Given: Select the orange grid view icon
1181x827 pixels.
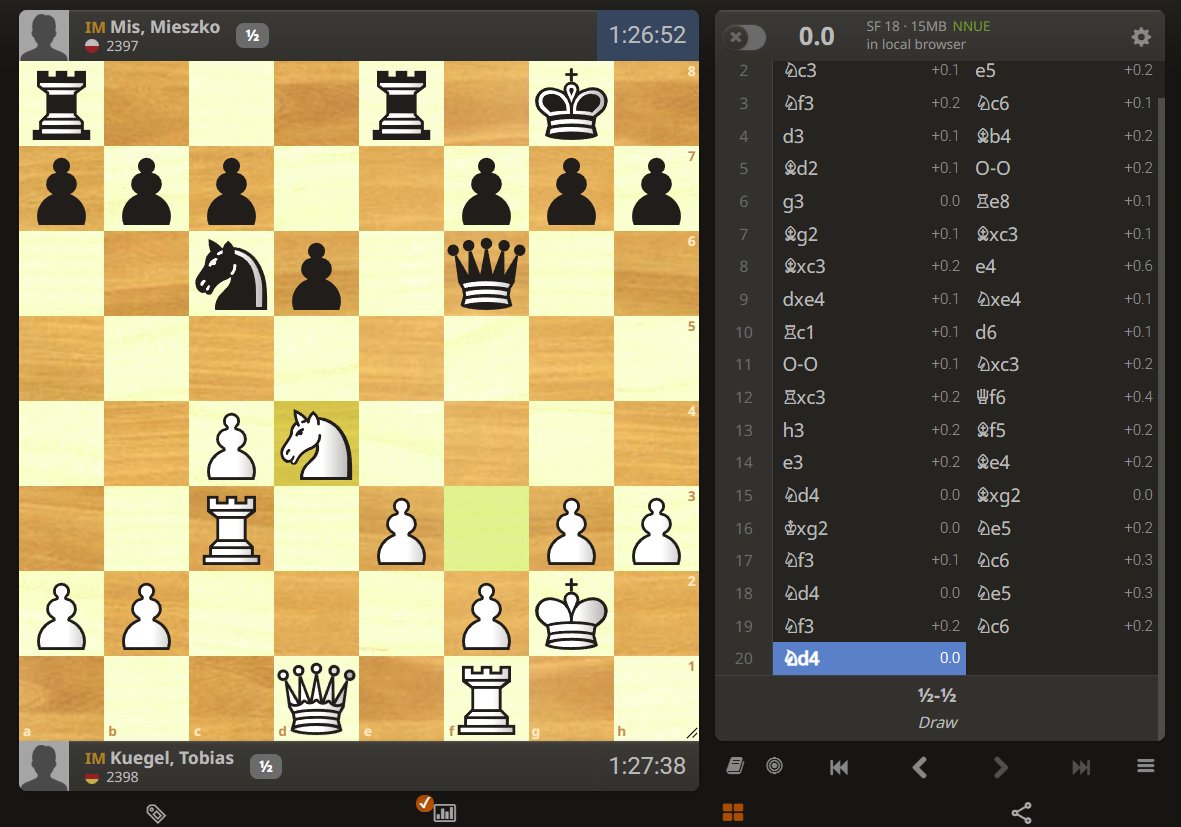Looking at the screenshot, I should [733, 812].
